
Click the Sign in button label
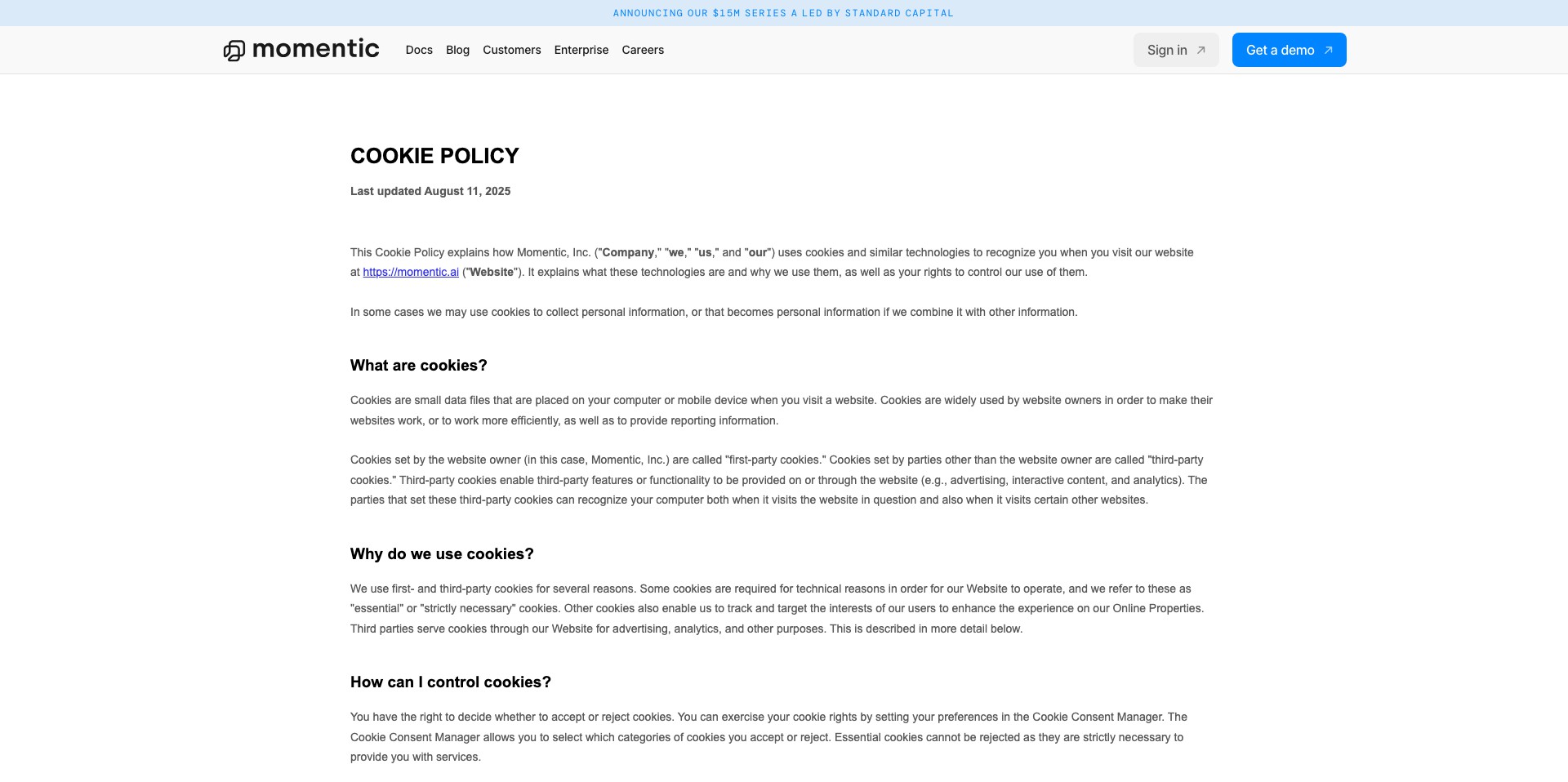[1167, 50]
